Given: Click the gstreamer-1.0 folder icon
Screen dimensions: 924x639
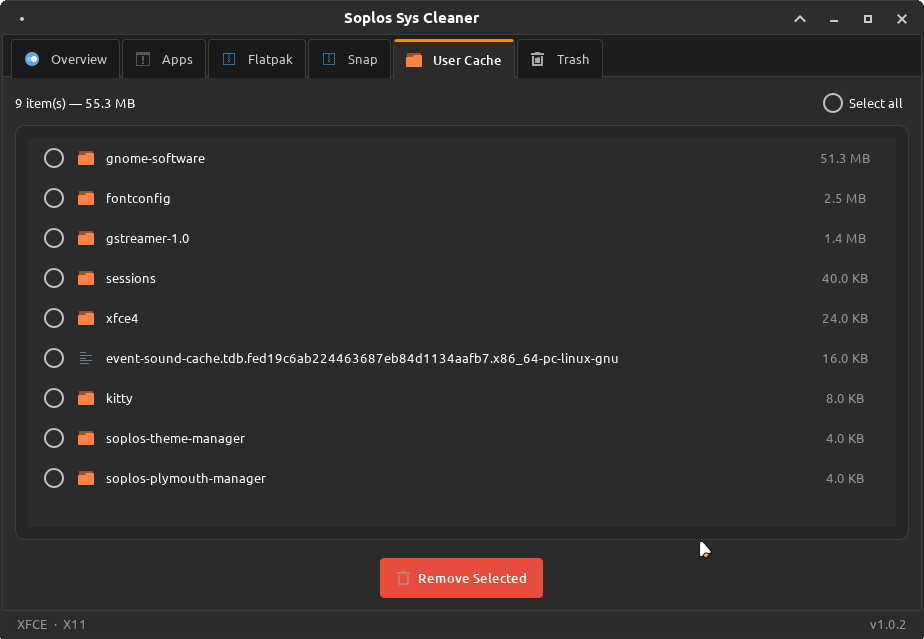Looking at the screenshot, I should tap(86, 238).
